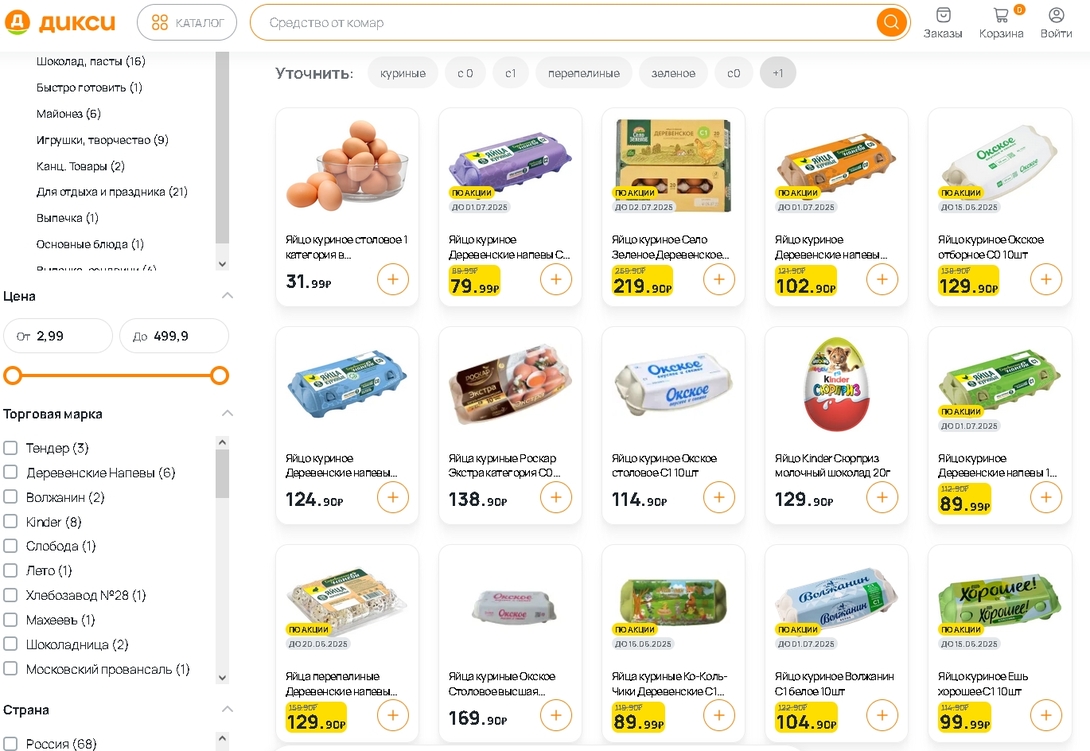Add Роскар Экстра eggs to cart
This screenshot has width=1090, height=751.
coord(555,497)
